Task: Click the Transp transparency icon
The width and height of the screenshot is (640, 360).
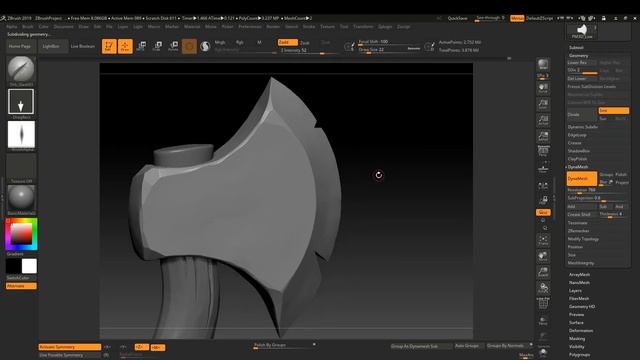Action: click(543, 320)
